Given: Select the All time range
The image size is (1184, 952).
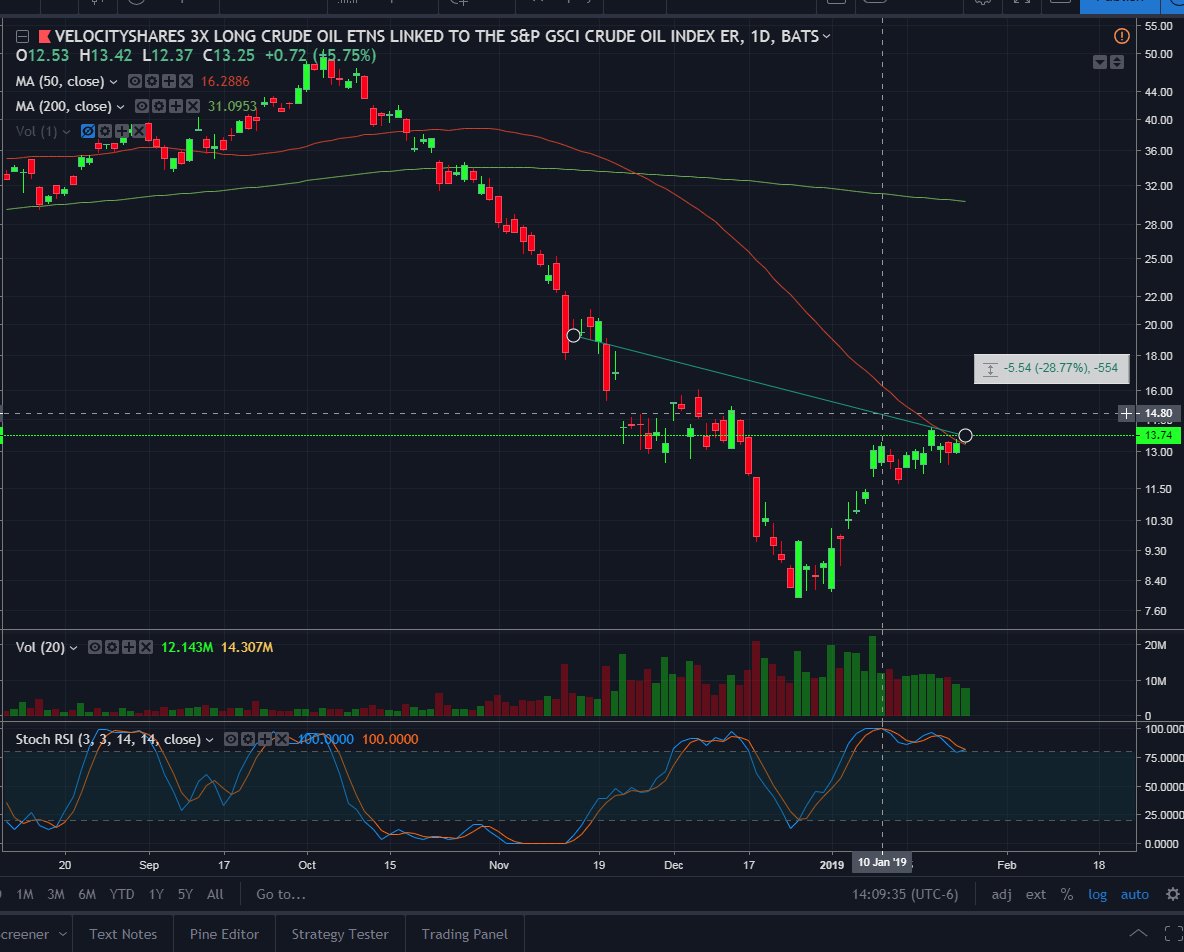Looking at the screenshot, I should point(215,895).
